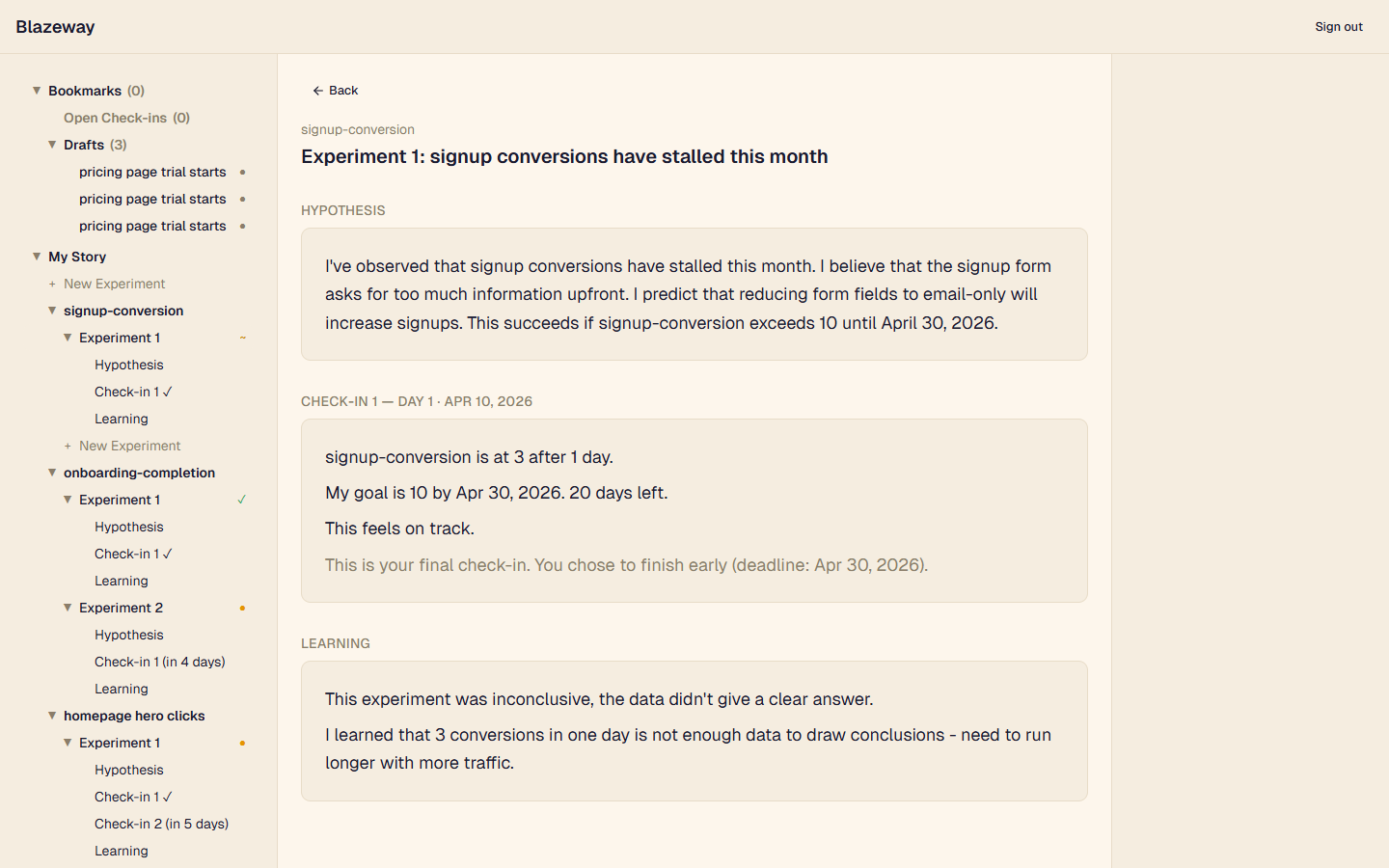Collapse the onboarding-completion experiment group

52,473
